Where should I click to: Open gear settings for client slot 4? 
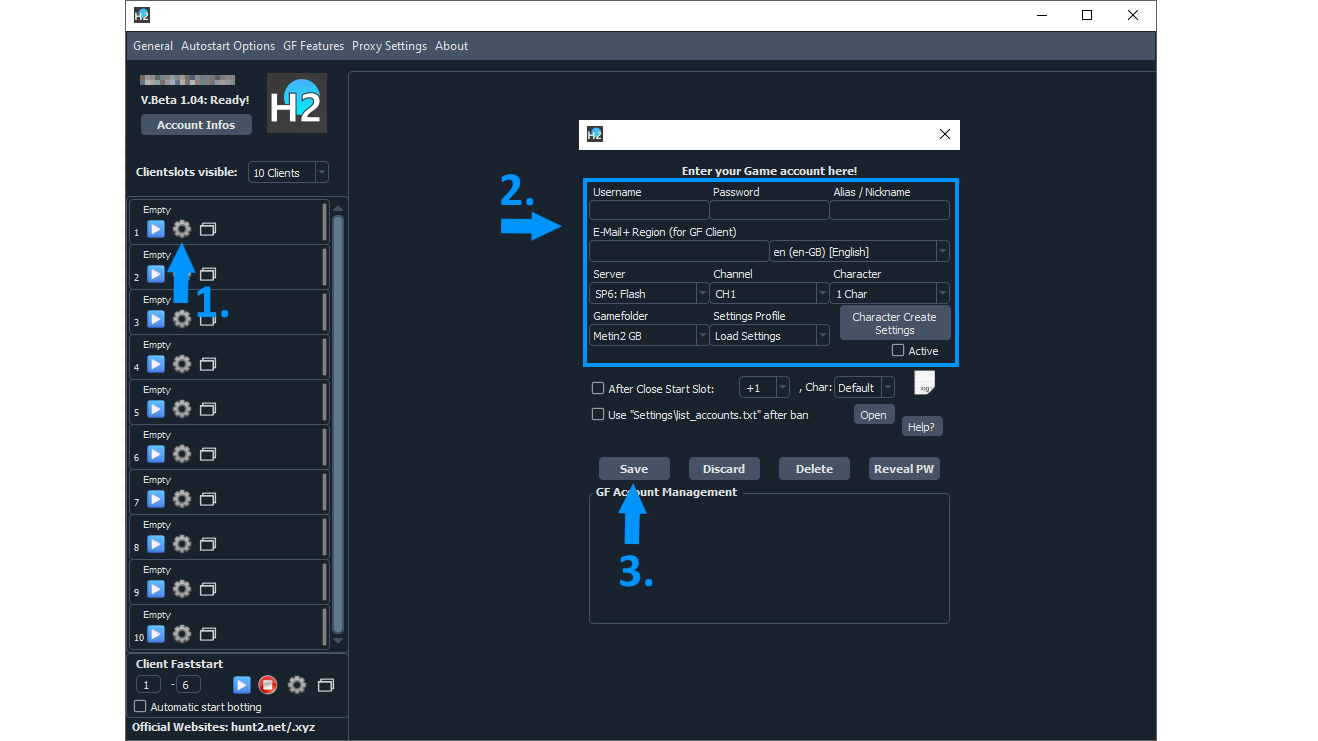point(181,364)
